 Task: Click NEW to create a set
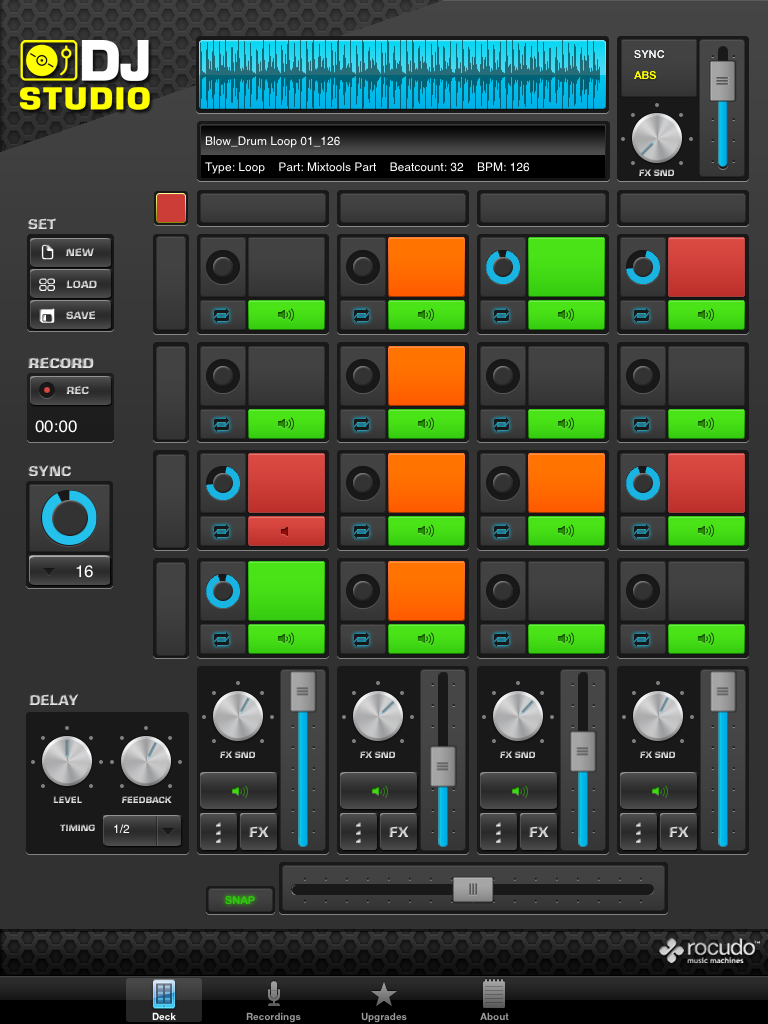(70, 253)
